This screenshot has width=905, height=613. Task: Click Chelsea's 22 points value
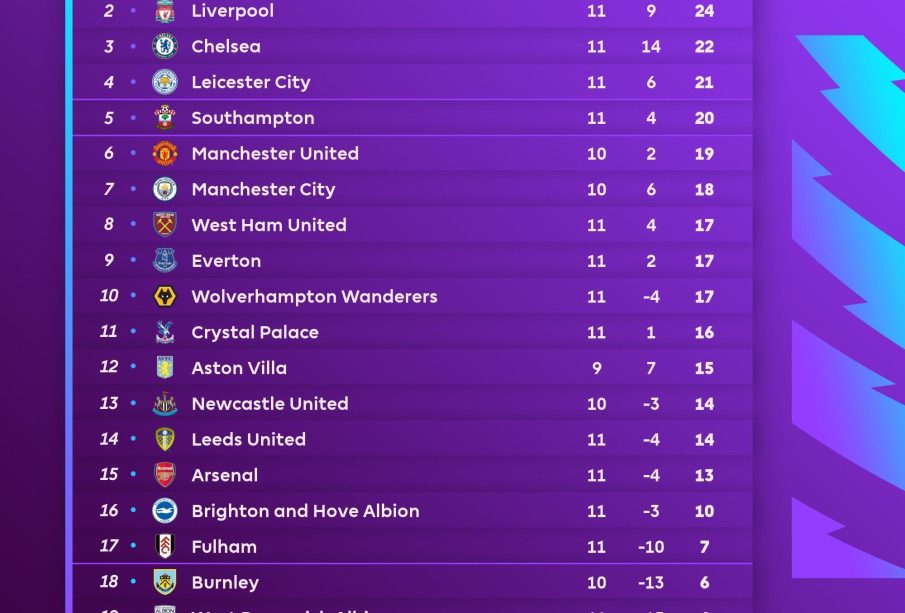tap(704, 46)
